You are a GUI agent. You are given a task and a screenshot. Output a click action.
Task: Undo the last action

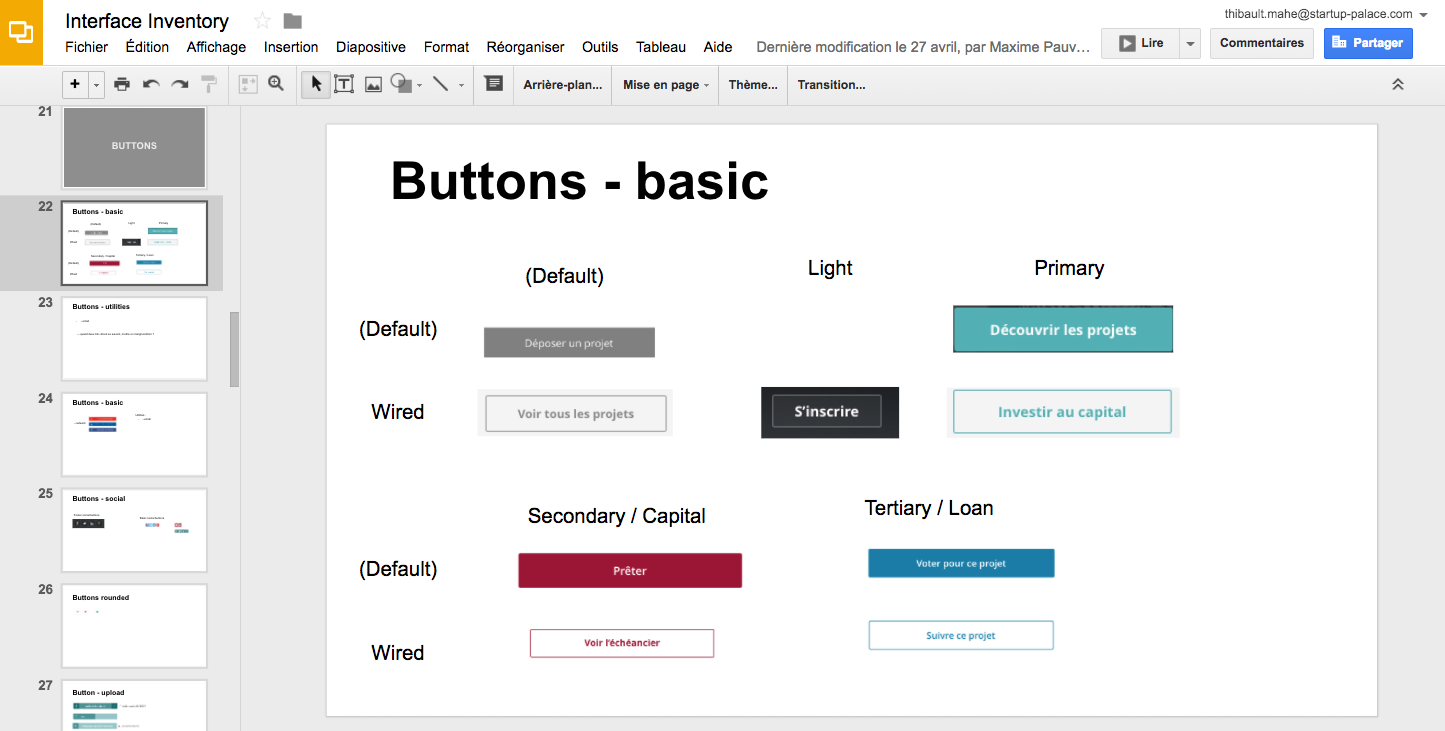(x=151, y=85)
